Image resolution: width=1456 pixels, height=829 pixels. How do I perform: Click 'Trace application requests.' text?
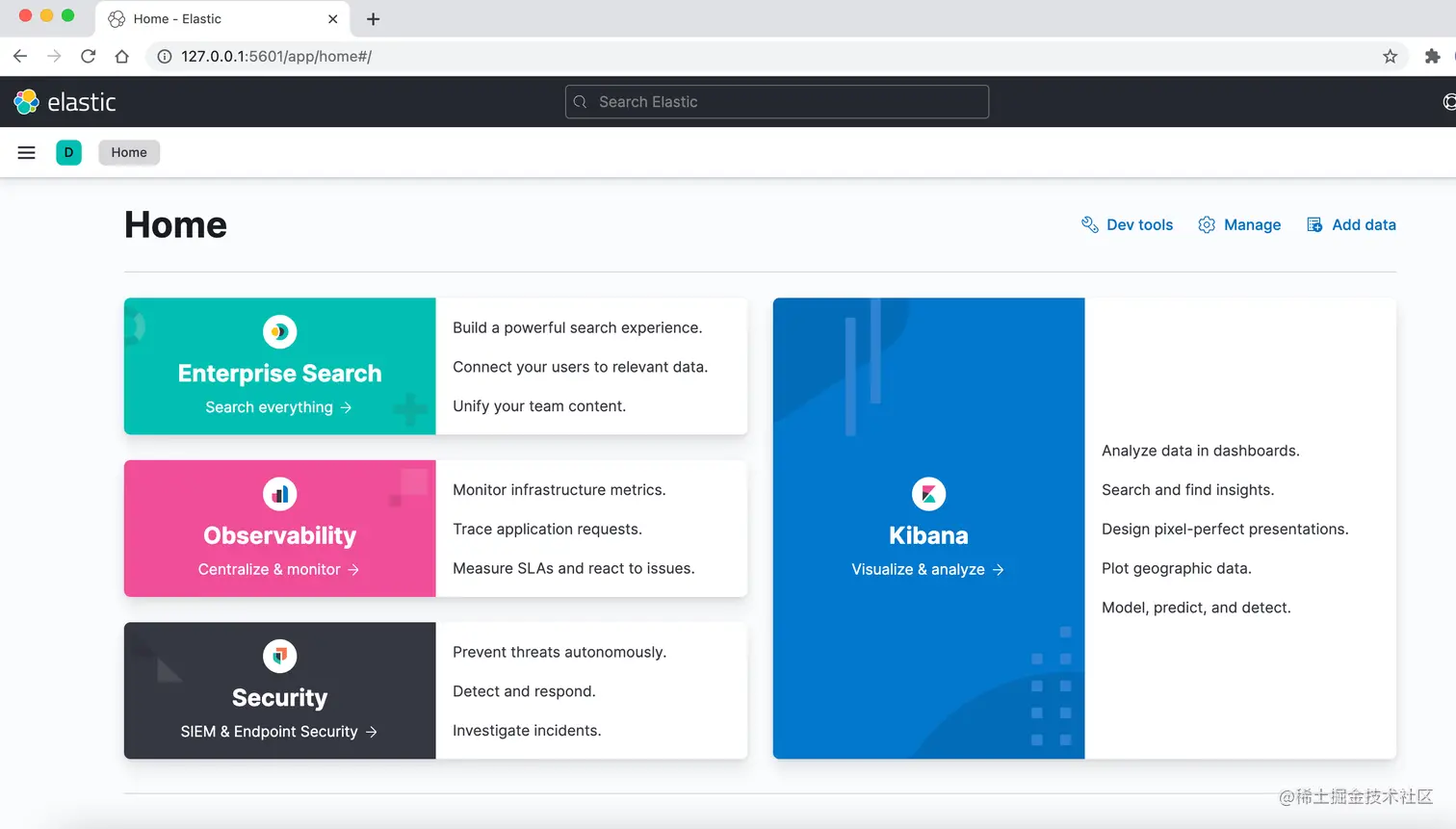[548, 530]
